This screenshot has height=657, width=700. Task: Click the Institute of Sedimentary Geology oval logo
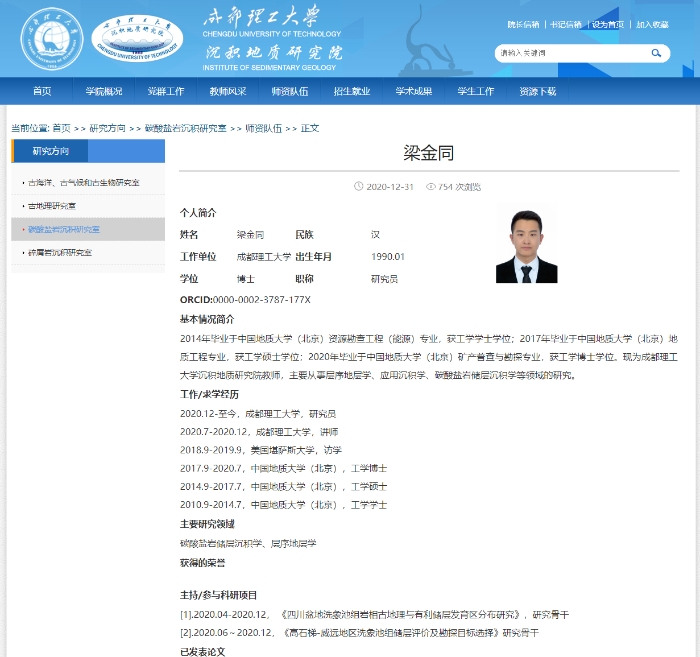click(x=137, y=39)
